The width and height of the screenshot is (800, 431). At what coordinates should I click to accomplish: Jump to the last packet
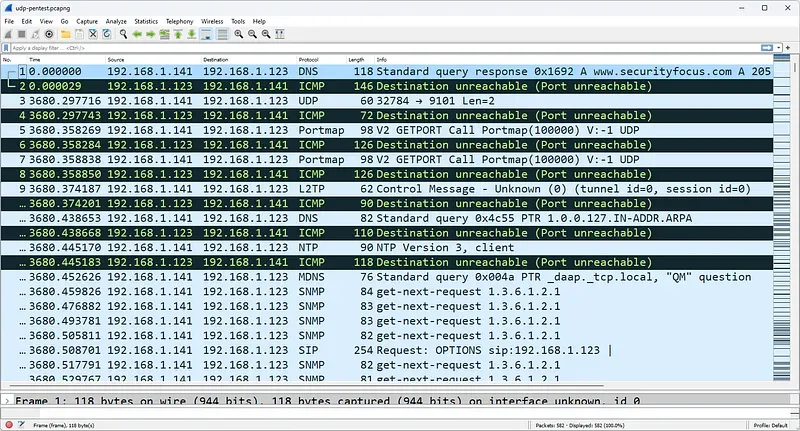191,34
